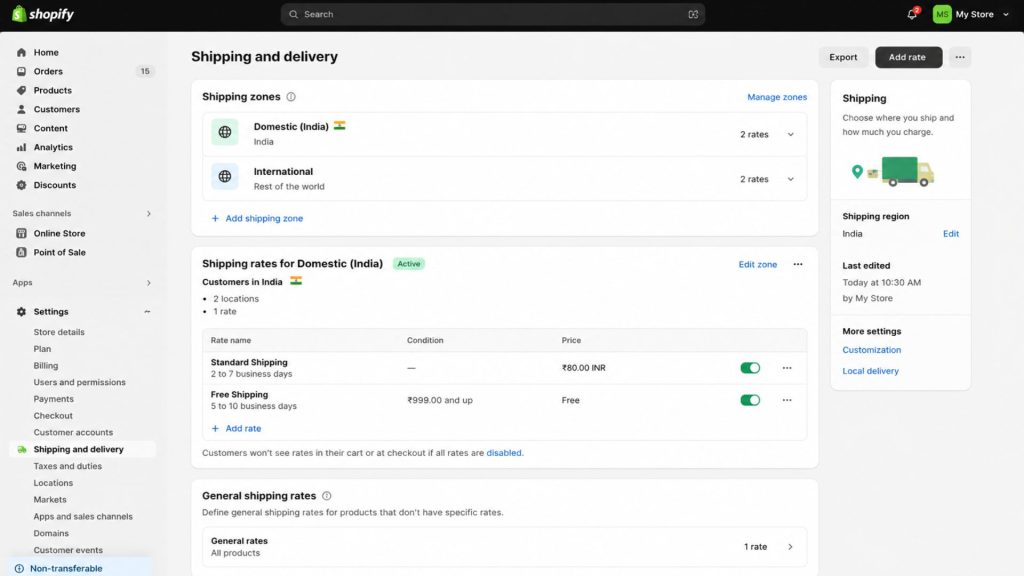The height and width of the screenshot is (576, 1024).
Task: Open Taxes and duties settings
Action: click(67, 466)
